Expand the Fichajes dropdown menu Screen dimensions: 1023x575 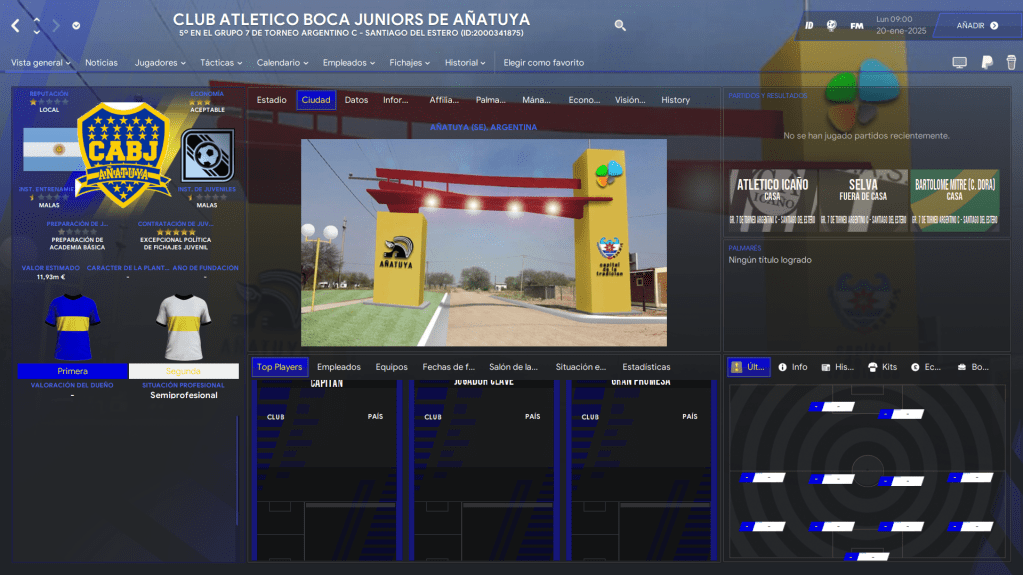pyautogui.click(x=410, y=63)
